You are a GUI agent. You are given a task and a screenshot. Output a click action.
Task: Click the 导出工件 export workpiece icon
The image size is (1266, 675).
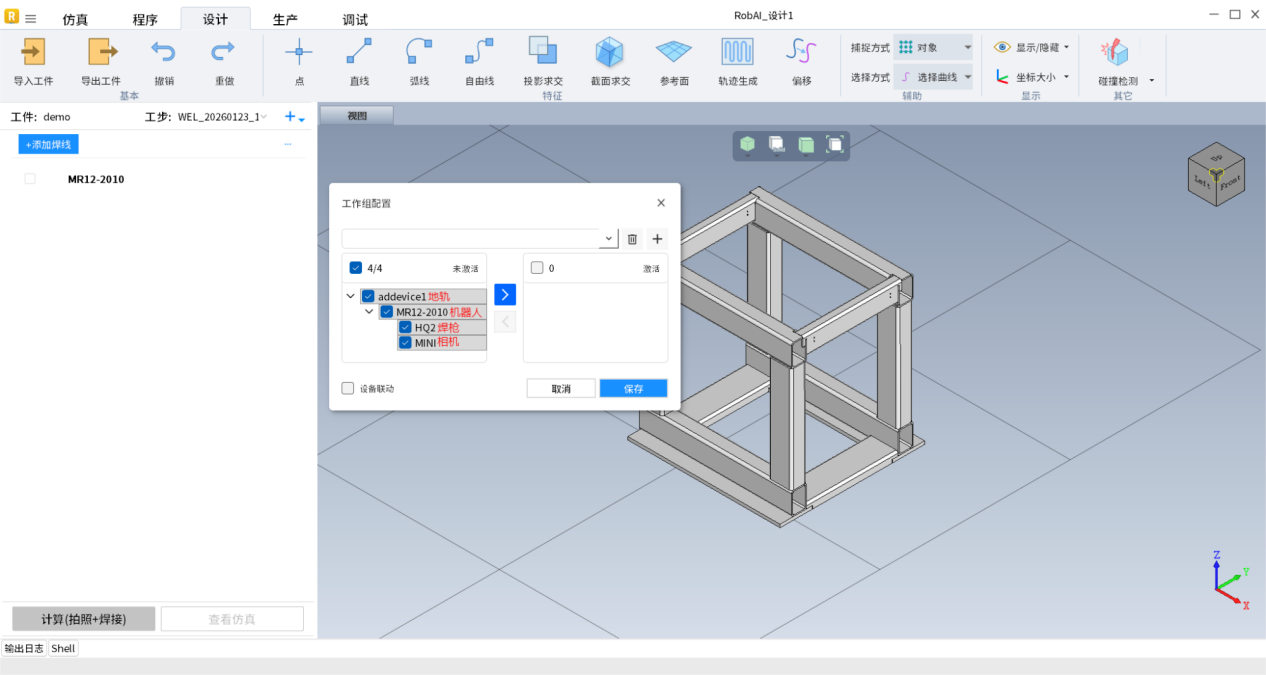coord(101,52)
